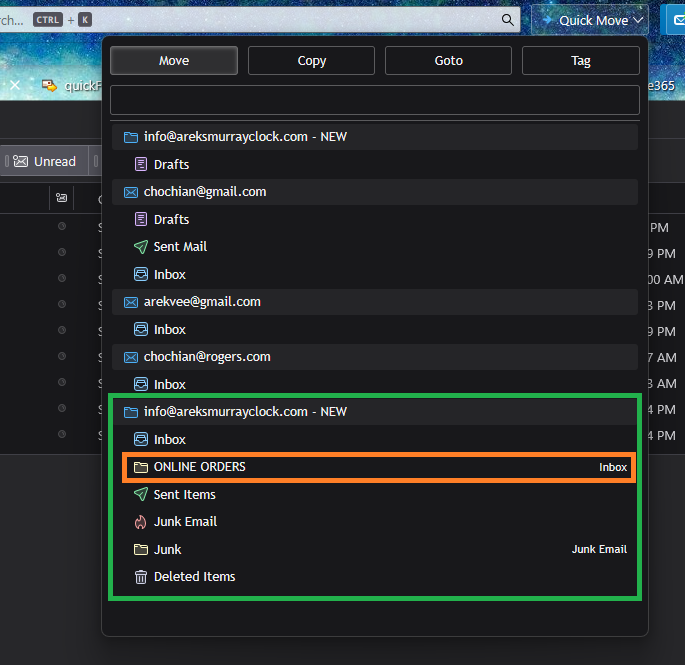685x665 pixels.
Task: Choose the Deleted Items trash folder
Action: click(194, 576)
